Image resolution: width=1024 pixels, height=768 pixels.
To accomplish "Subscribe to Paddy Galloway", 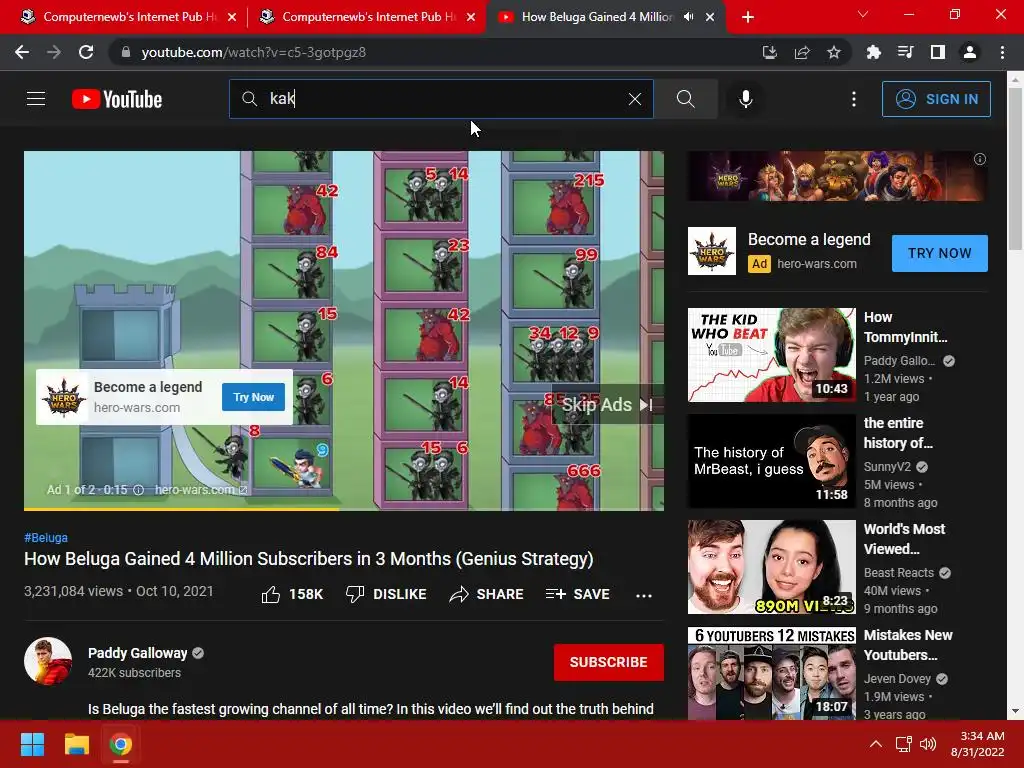I will coord(609,662).
